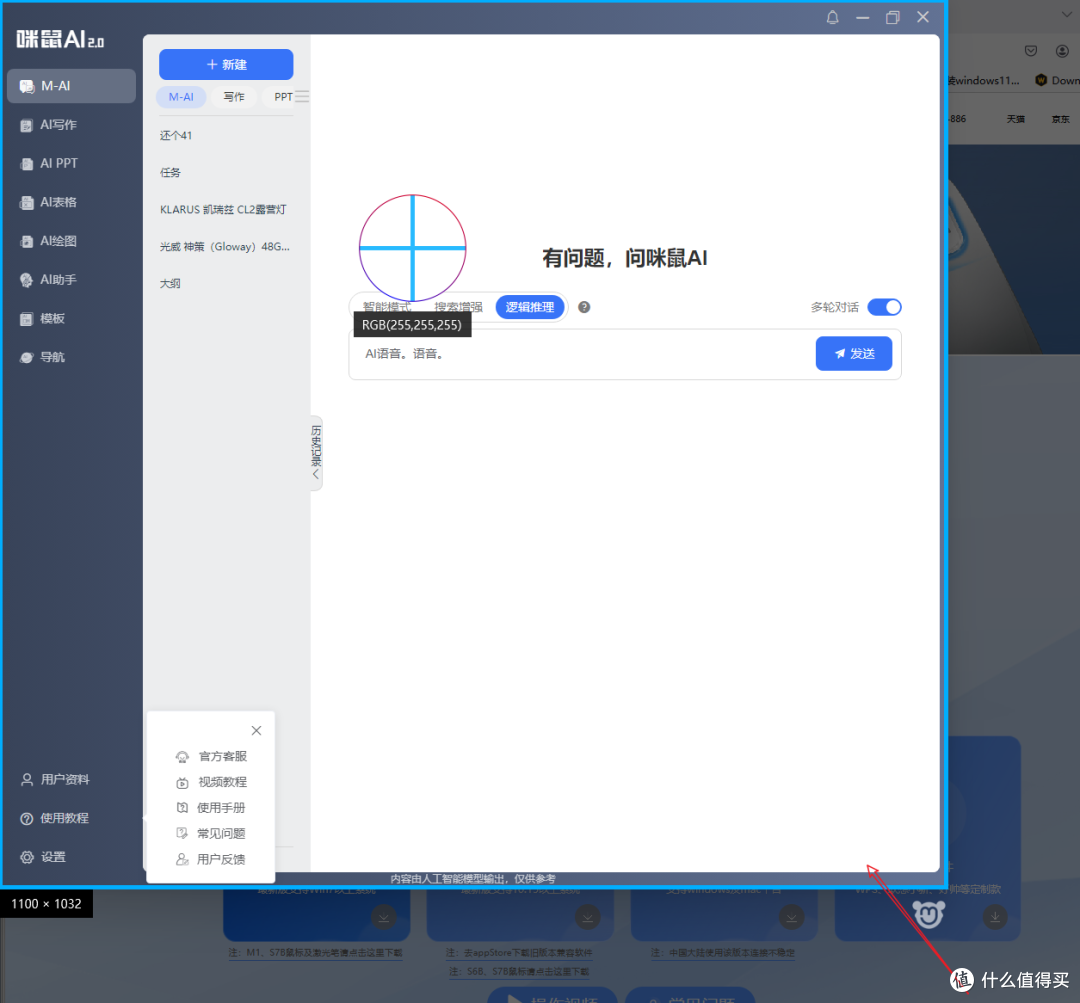1080x1003 pixels.
Task: Toggle the 多轮对话 switch
Action: tap(884, 307)
